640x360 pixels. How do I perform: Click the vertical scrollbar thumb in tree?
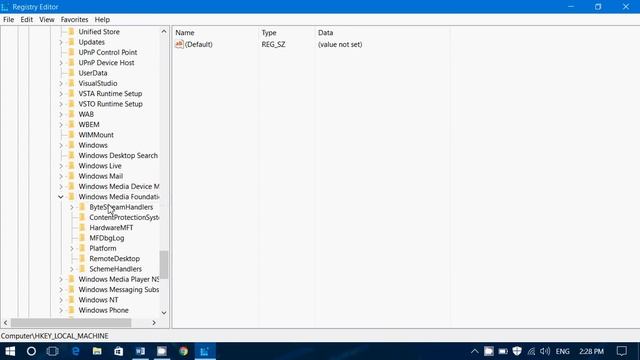coord(164,264)
